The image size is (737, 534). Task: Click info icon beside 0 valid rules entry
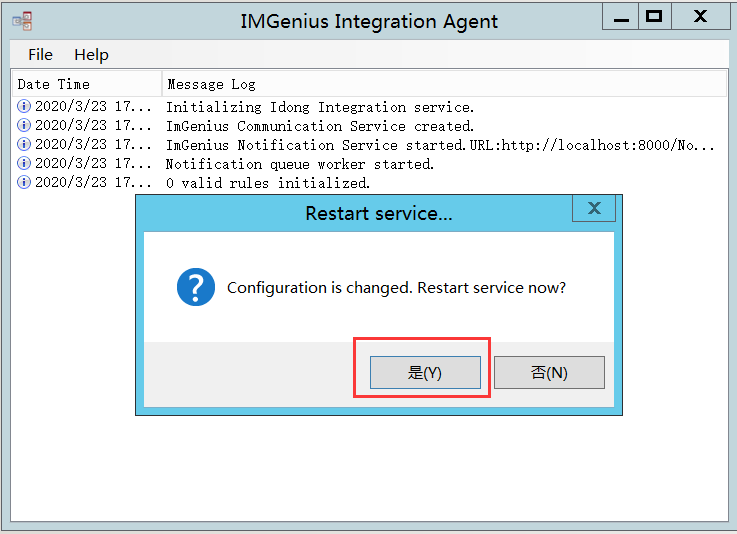[25, 183]
